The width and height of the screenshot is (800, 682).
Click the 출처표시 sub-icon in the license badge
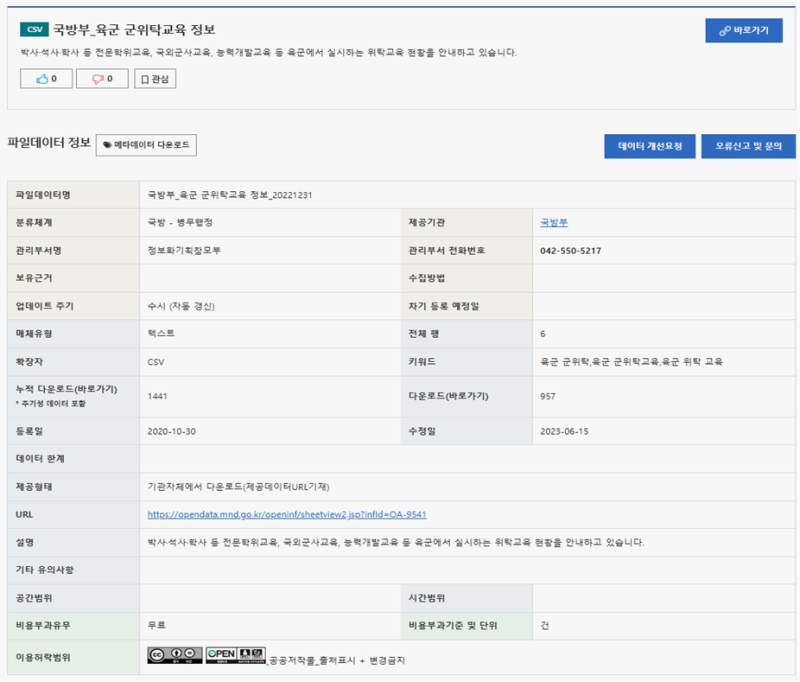click(x=243, y=654)
